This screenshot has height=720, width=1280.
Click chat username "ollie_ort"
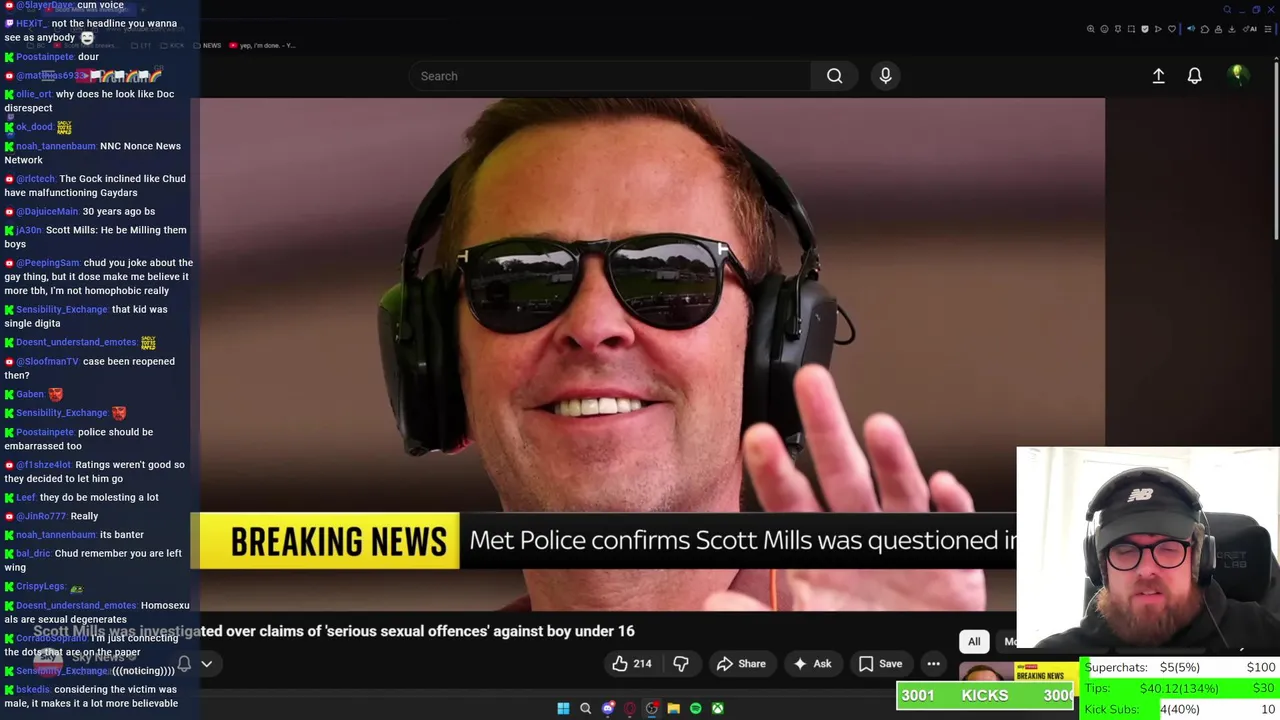(x=33, y=94)
